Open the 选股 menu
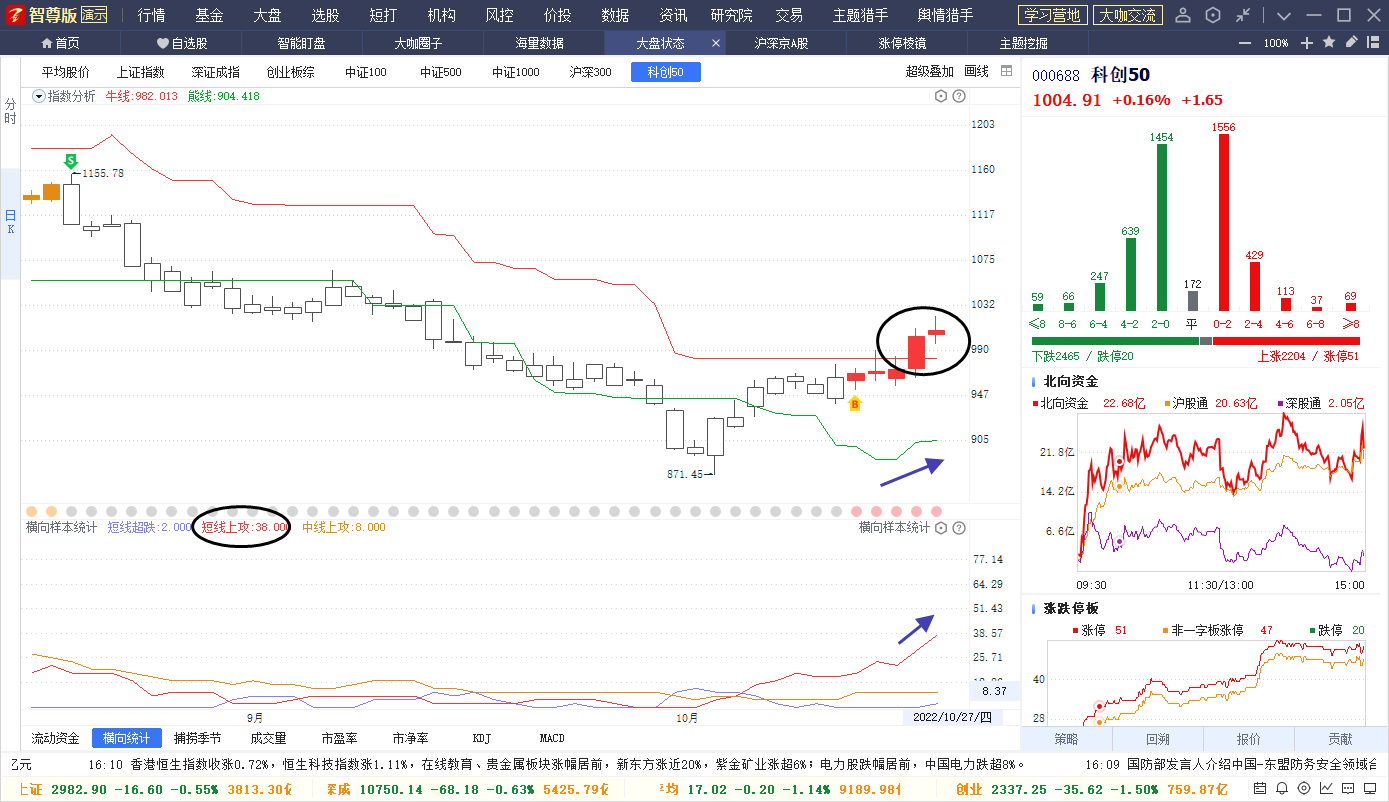The height and width of the screenshot is (802, 1389). 325,15
